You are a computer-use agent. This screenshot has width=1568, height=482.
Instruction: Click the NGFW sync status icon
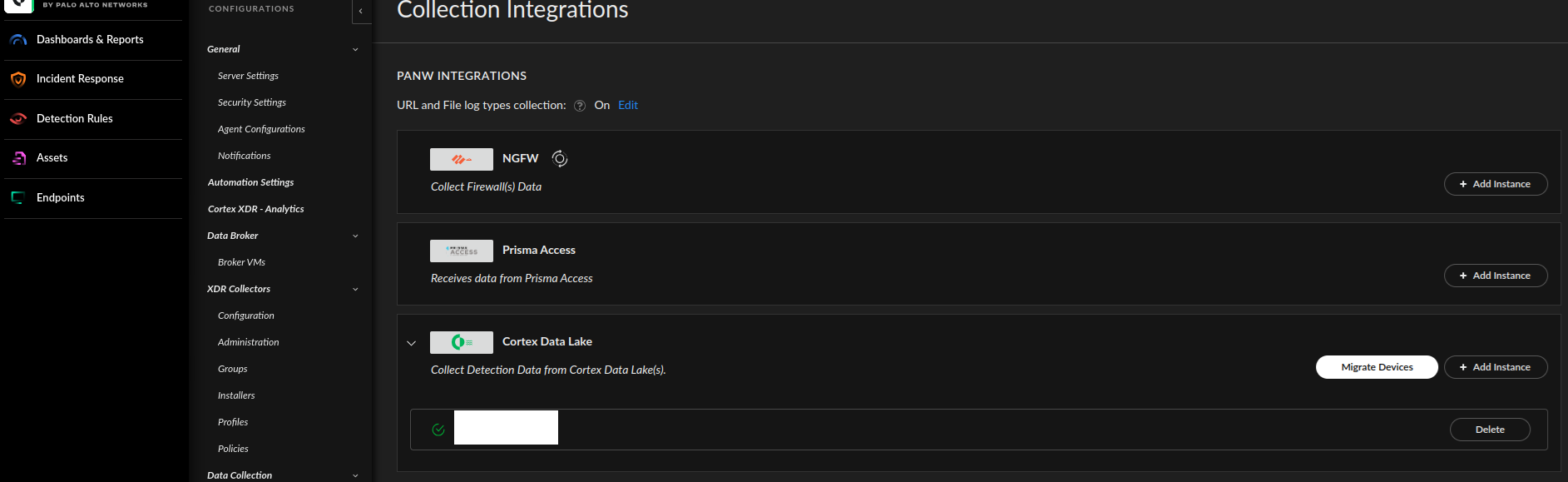[560, 159]
